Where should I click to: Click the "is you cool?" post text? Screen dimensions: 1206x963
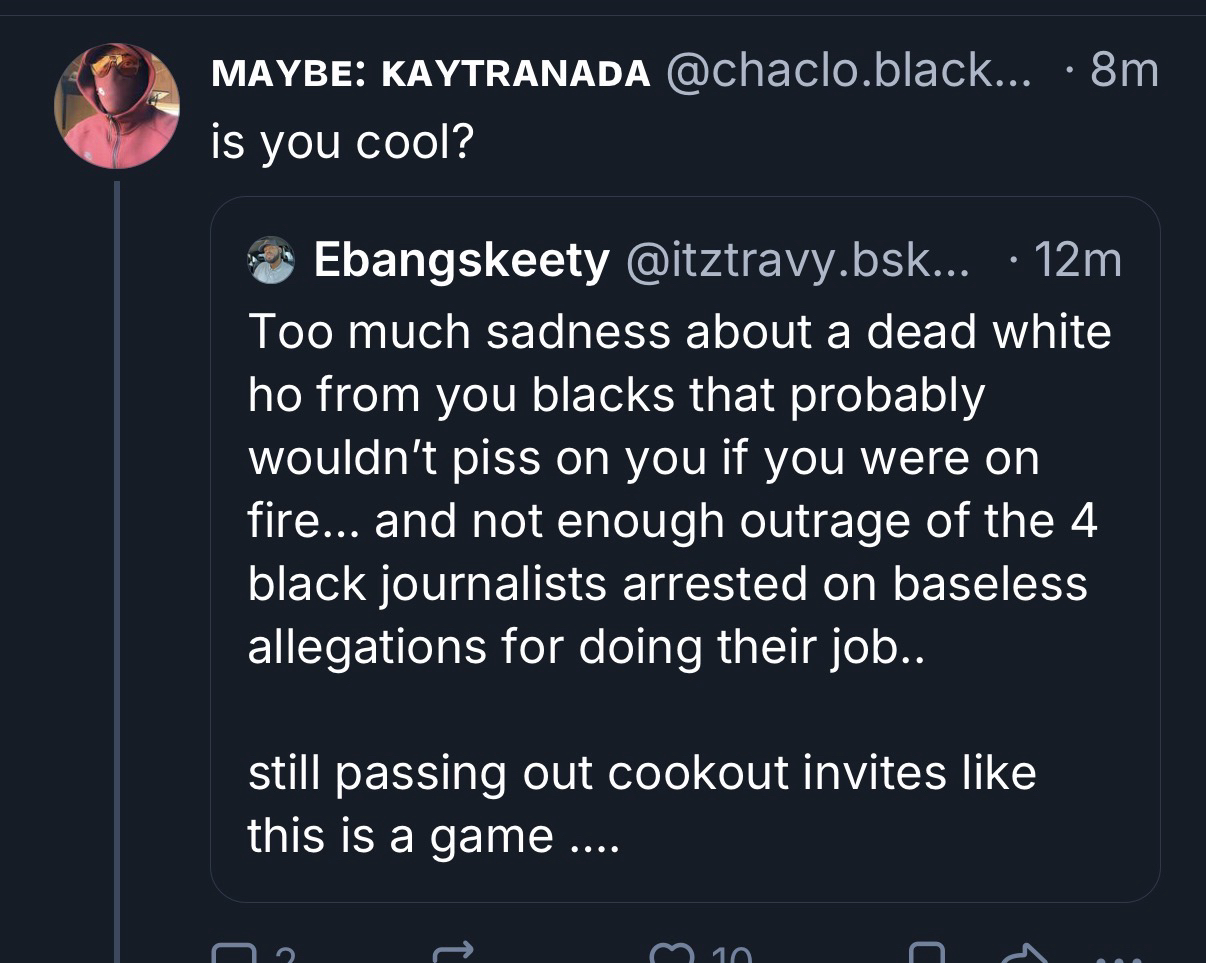342,144
